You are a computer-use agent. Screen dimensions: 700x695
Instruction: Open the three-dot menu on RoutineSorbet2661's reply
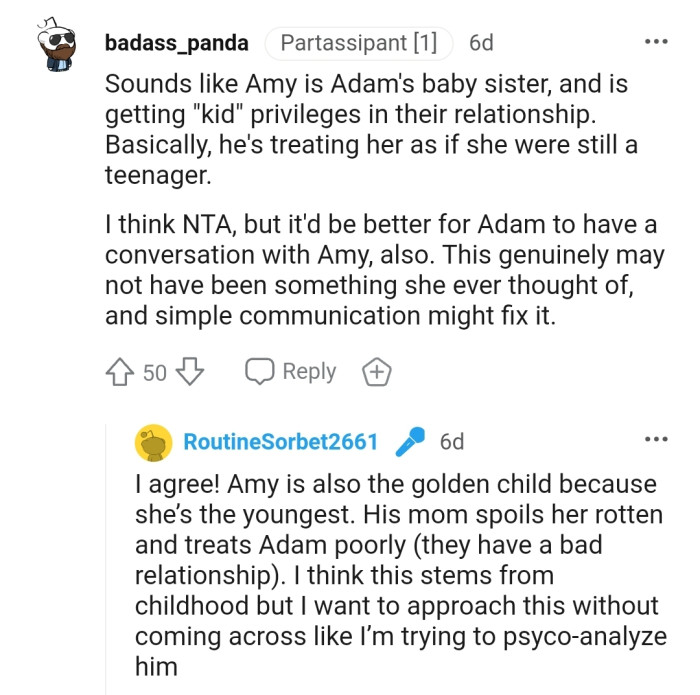(x=655, y=439)
